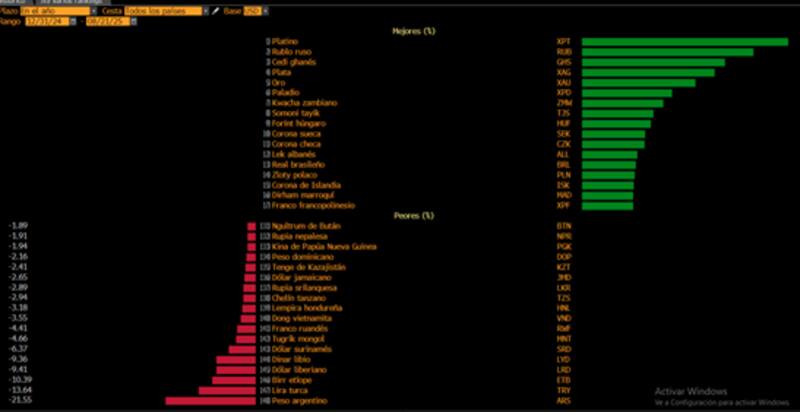Click the XAU ticker for Oro
800x412 pixels.
563,83
